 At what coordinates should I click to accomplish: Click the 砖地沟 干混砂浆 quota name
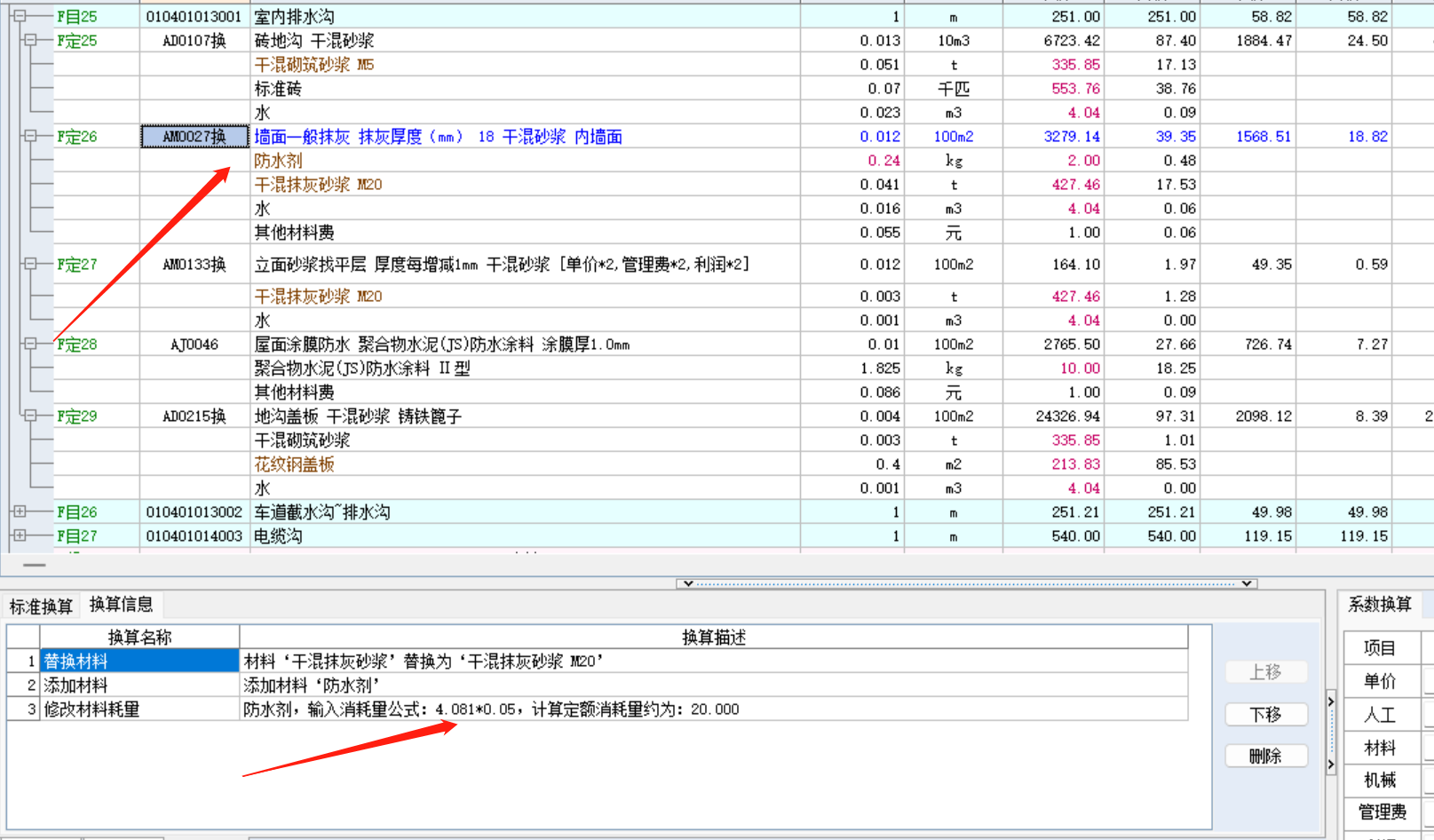(x=314, y=41)
